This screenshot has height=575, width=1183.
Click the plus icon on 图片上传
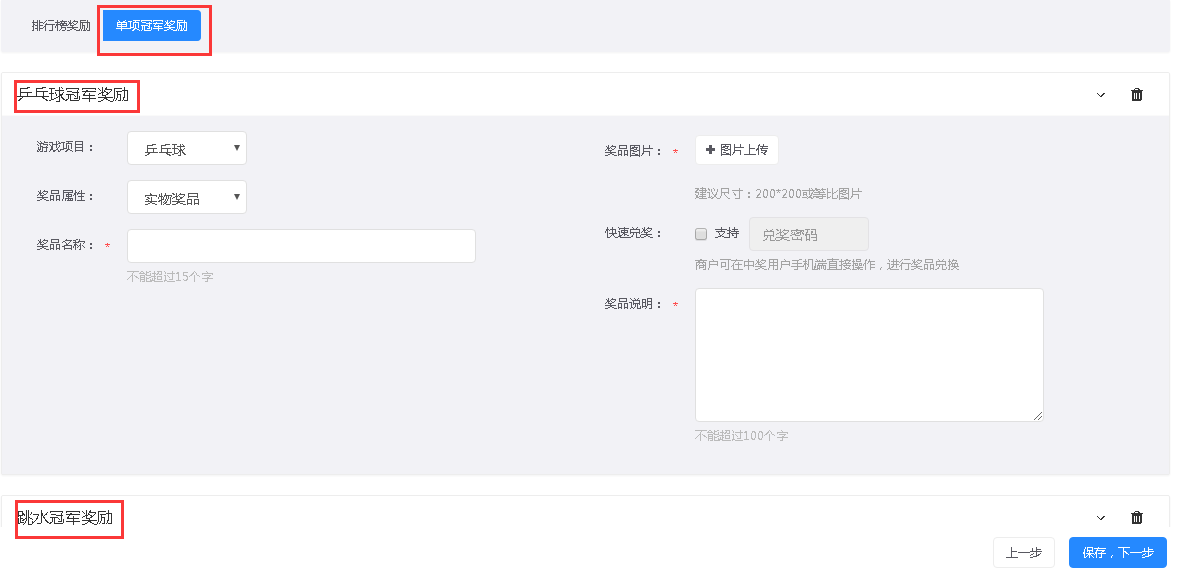(710, 150)
